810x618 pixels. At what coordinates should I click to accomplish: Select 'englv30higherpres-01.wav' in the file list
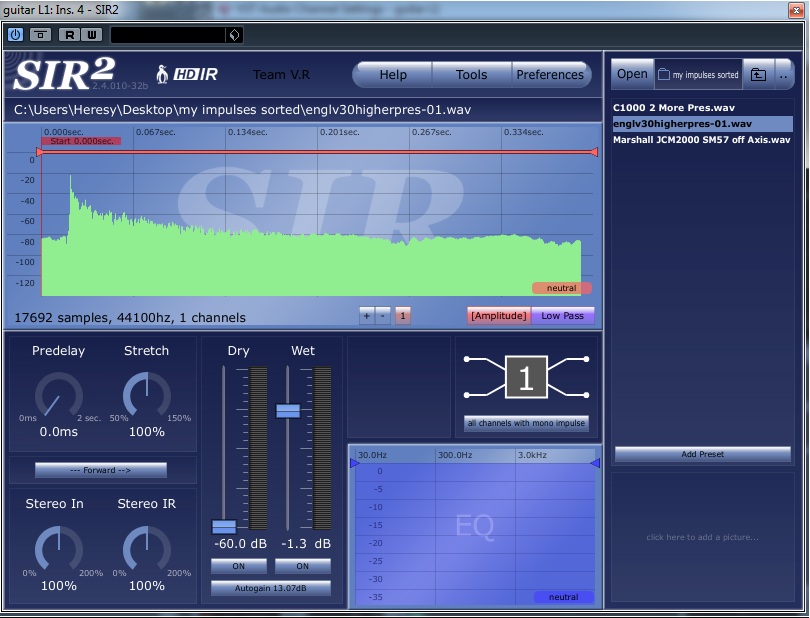point(703,124)
